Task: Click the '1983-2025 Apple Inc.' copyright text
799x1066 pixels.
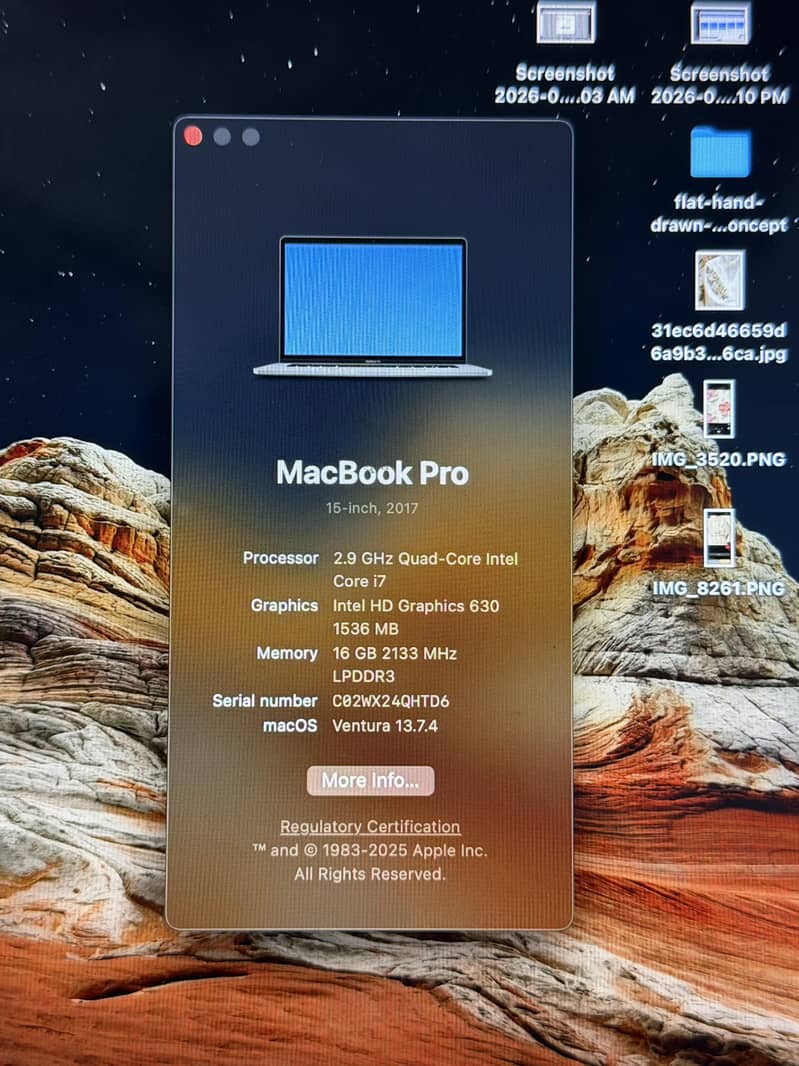Action: (405, 850)
